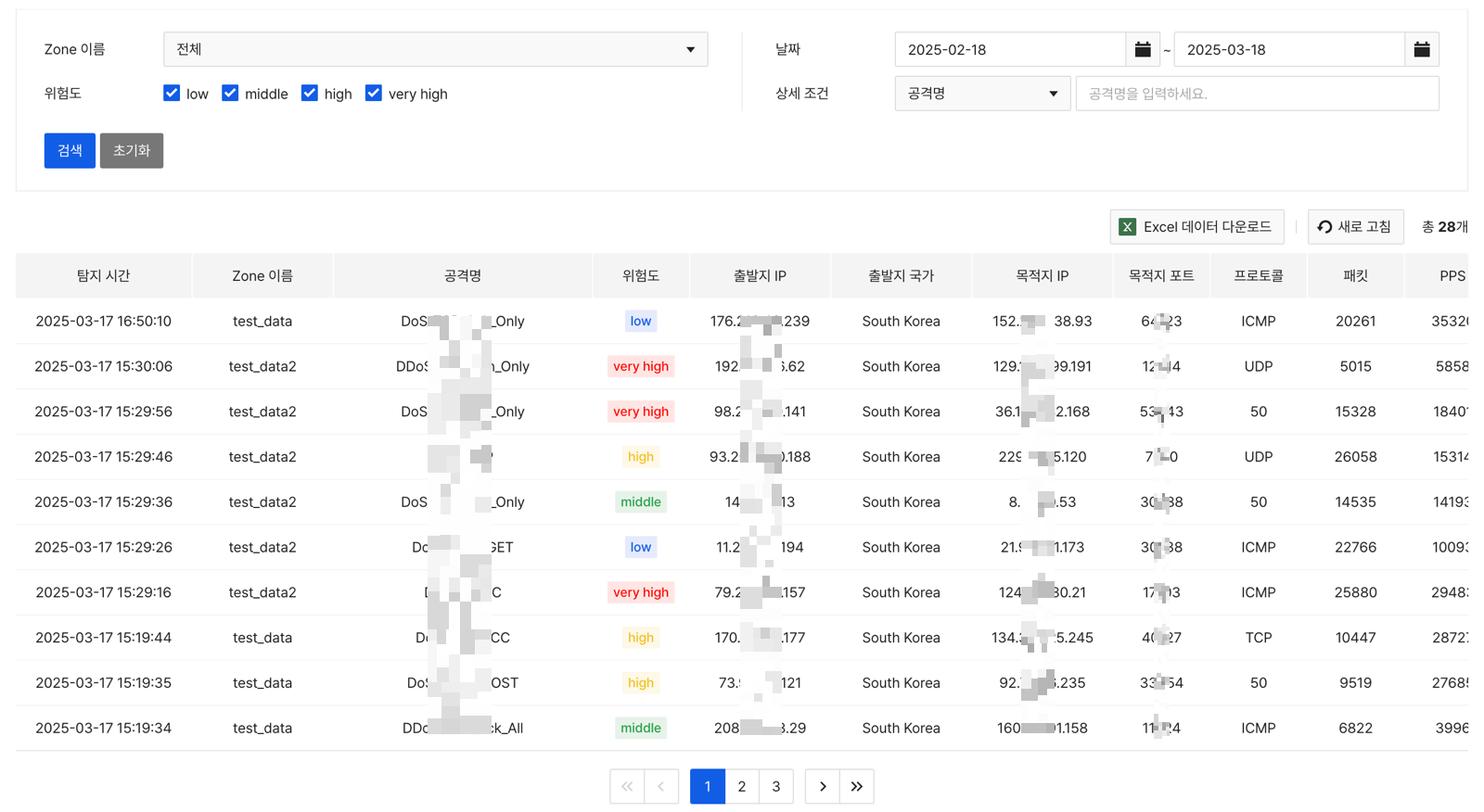Click the 목적지 IP column header
Viewport: 1484px width, 812px height.
point(1043,276)
